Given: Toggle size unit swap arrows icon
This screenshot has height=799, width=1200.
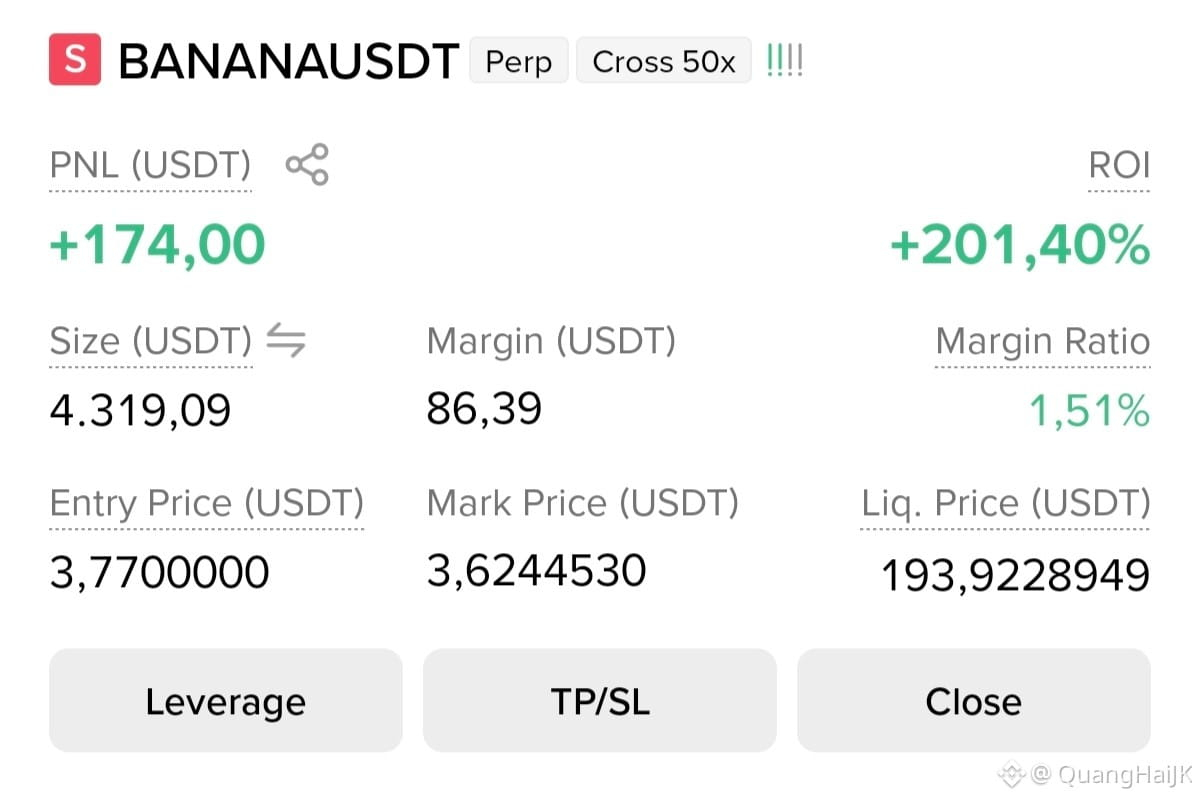Looking at the screenshot, I should [x=286, y=343].
